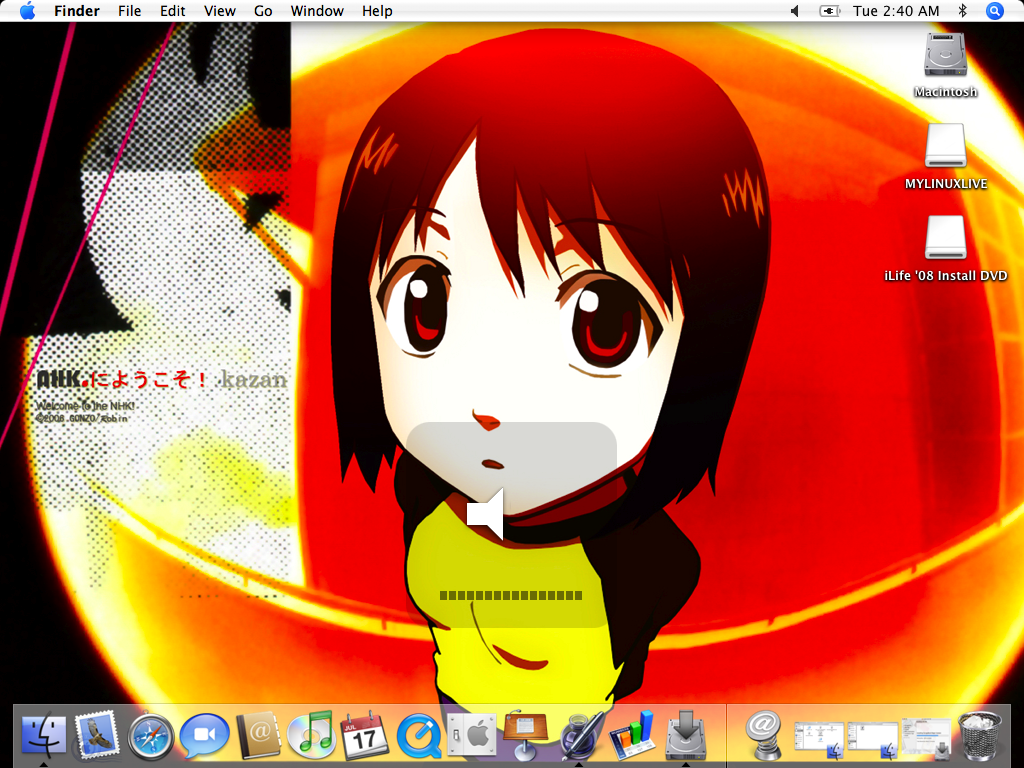Open iCal calendar from the Dock
The image size is (1024, 768).
pyautogui.click(x=364, y=735)
